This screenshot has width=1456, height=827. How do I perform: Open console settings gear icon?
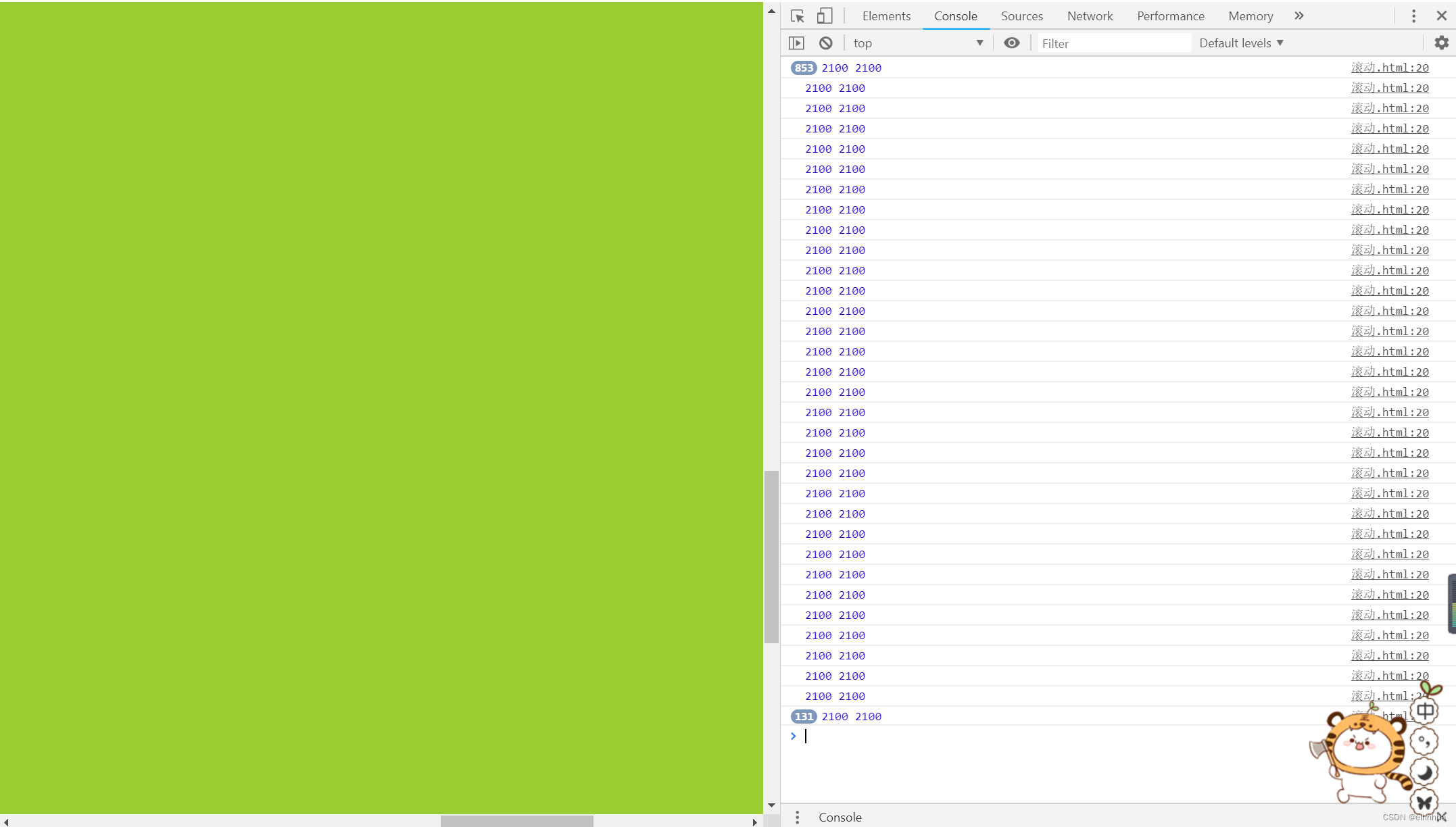coord(1441,43)
